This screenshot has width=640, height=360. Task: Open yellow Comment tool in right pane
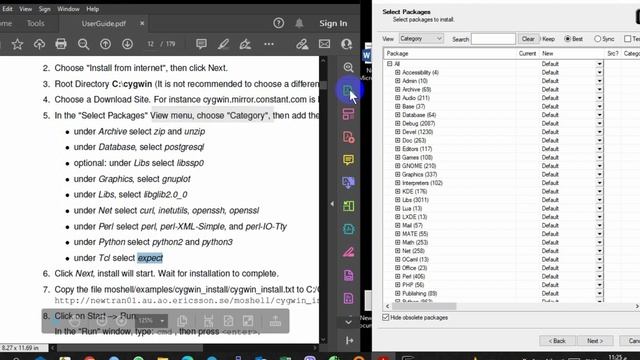coord(348,160)
